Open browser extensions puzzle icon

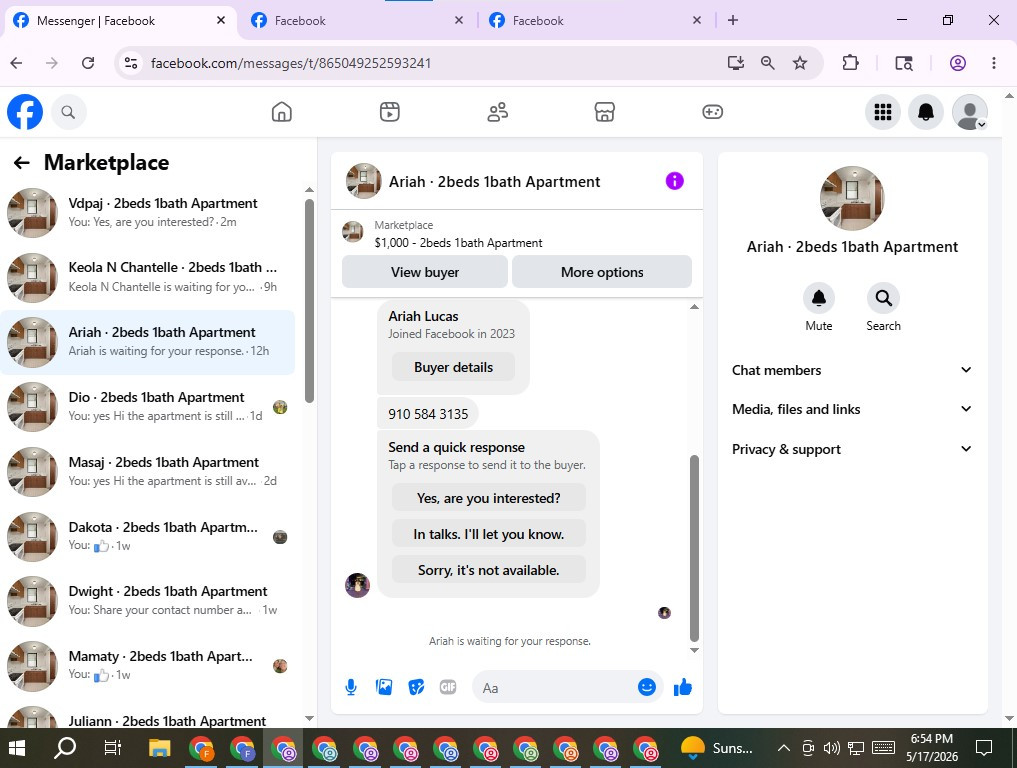coord(850,63)
